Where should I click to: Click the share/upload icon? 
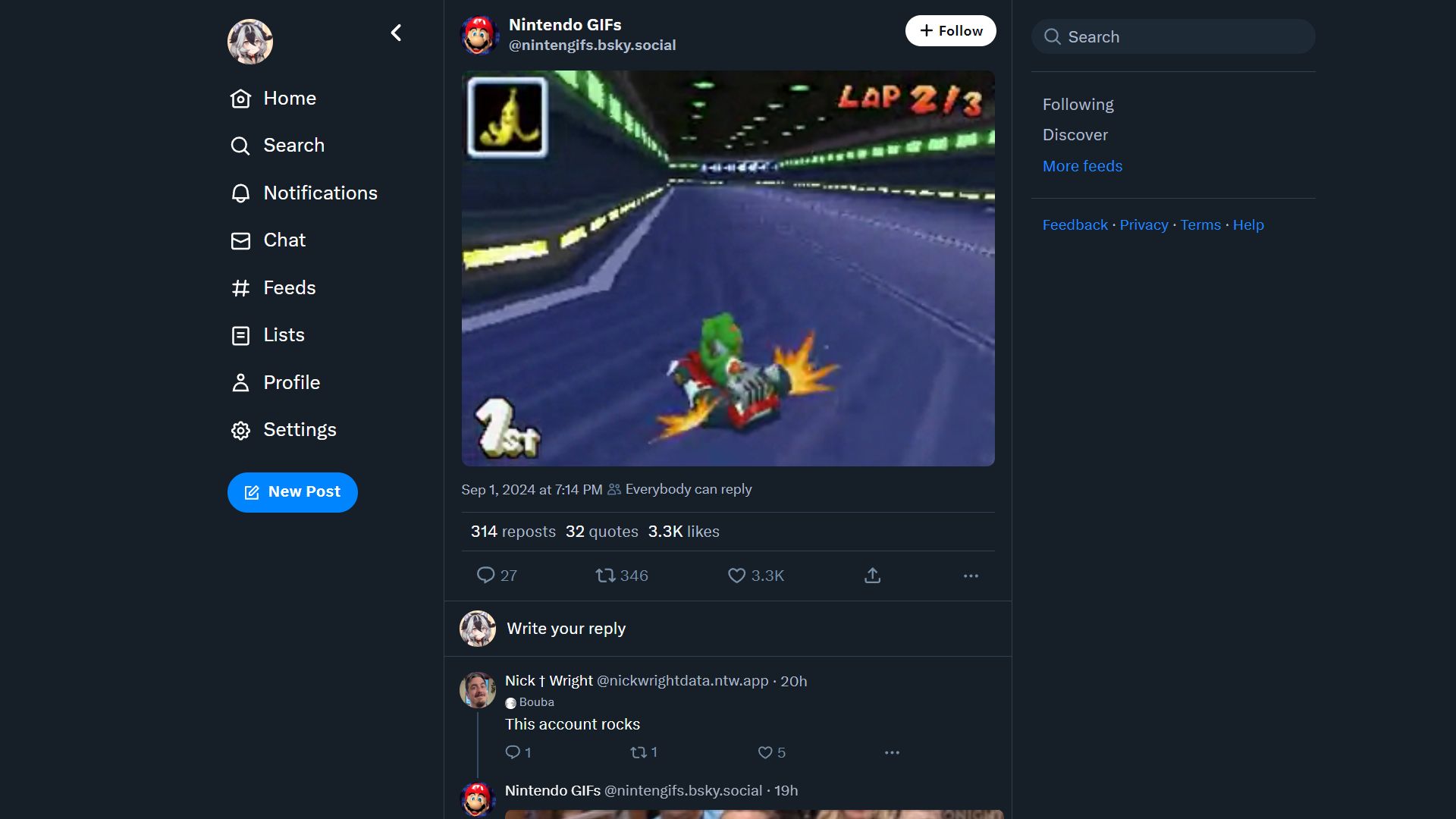pos(872,575)
